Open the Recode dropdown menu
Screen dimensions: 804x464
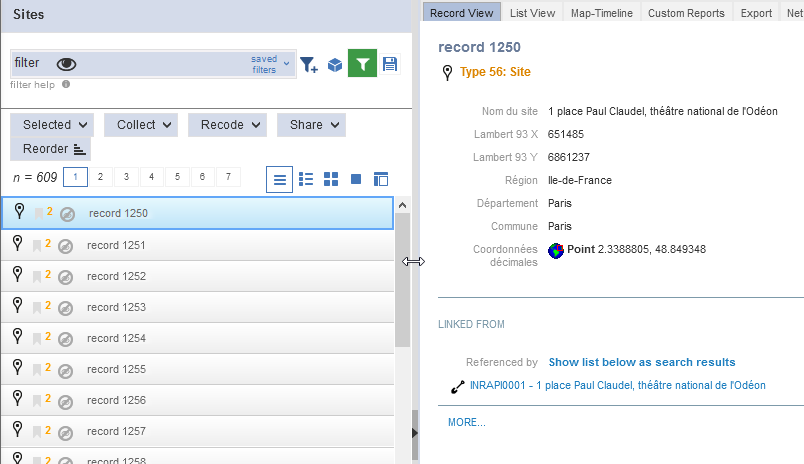[x=230, y=125]
